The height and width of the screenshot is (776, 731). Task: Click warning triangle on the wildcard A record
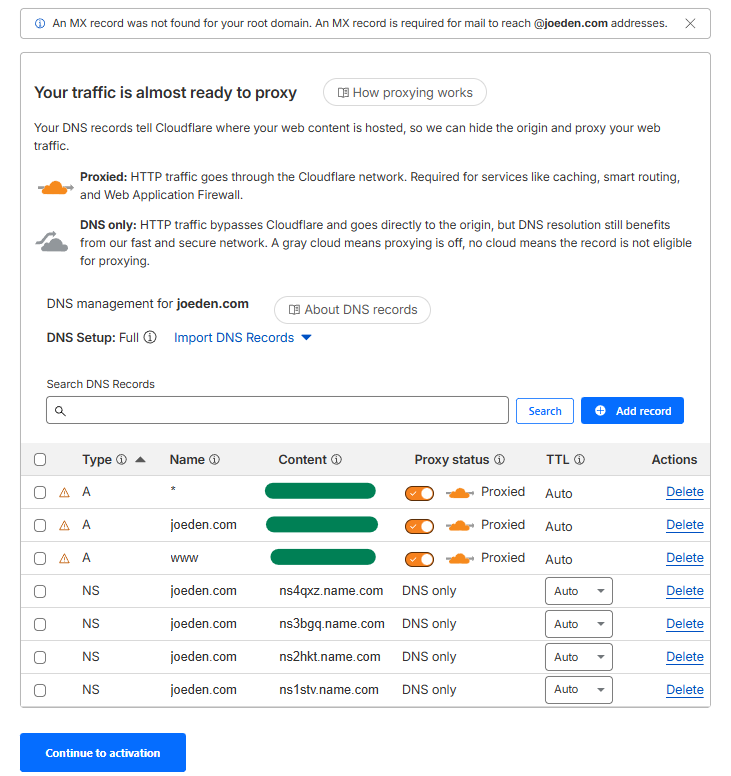pos(65,493)
